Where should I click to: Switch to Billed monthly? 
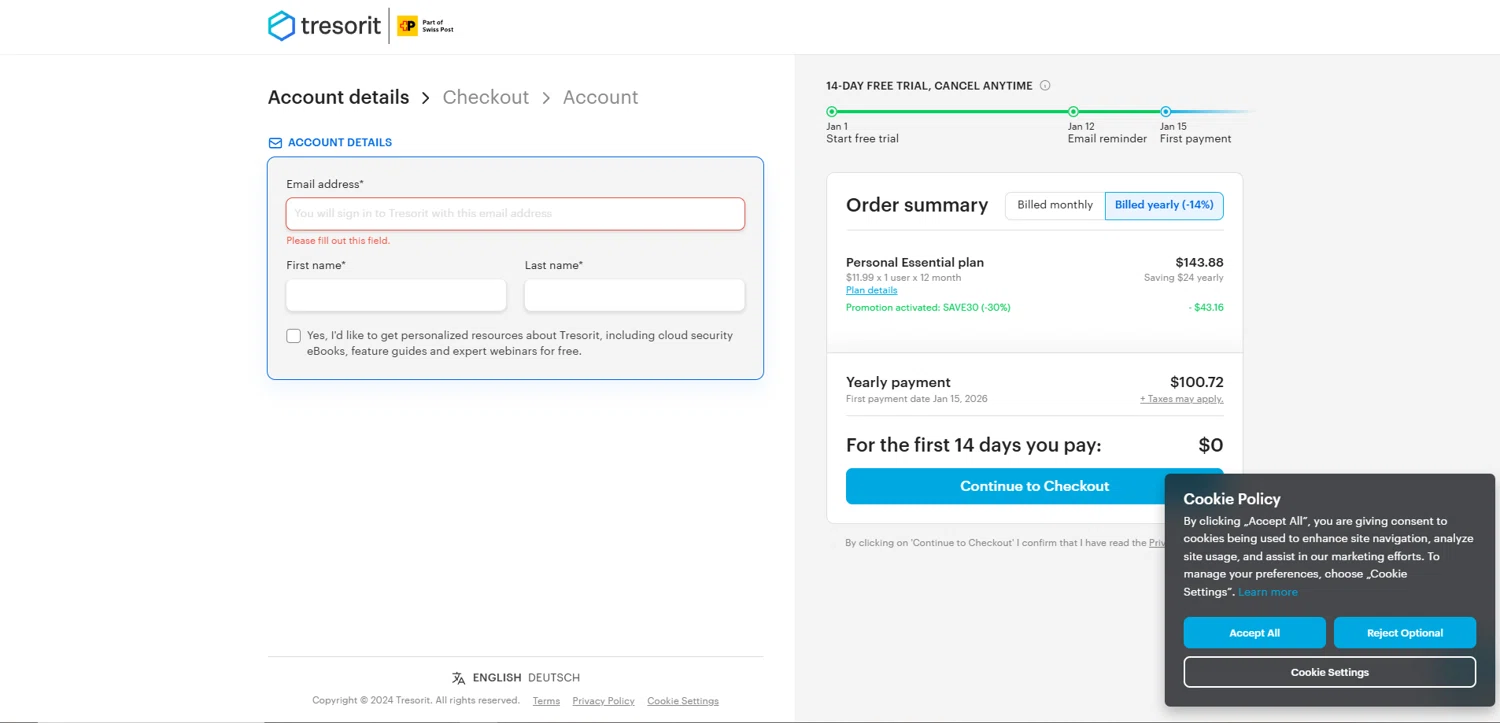1055,205
